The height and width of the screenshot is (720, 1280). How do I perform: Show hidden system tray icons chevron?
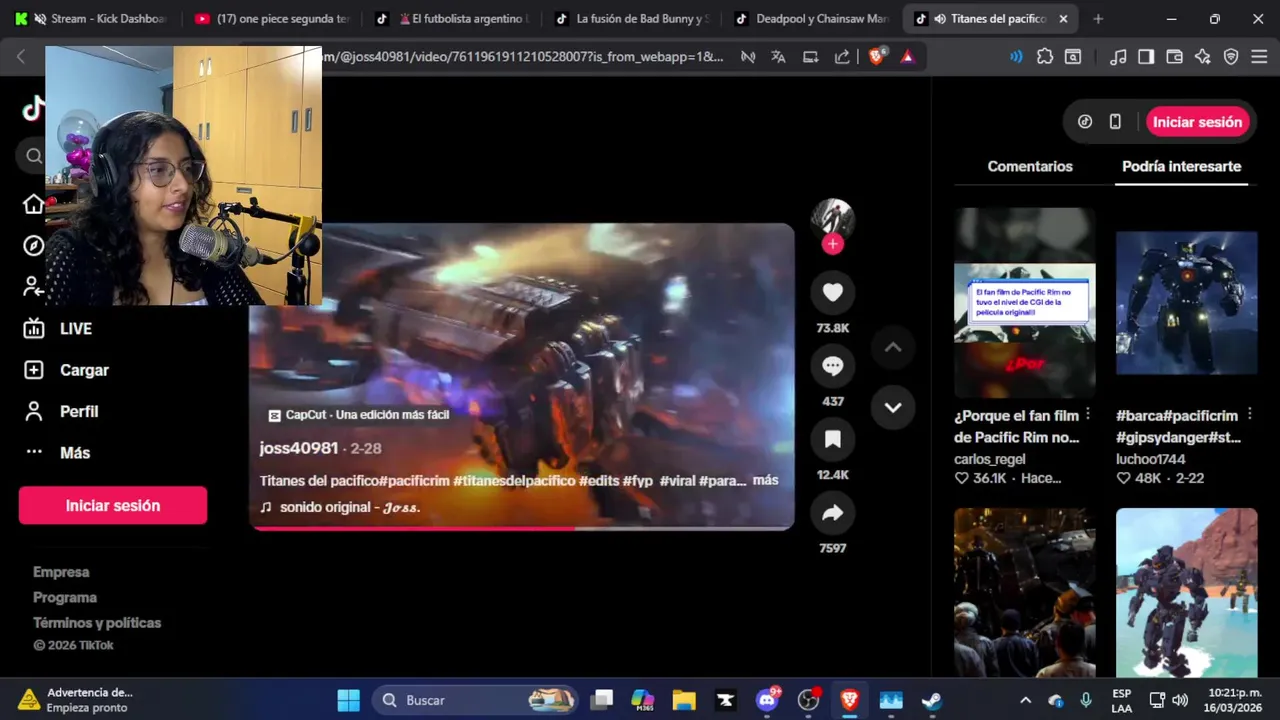tap(1025, 700)
